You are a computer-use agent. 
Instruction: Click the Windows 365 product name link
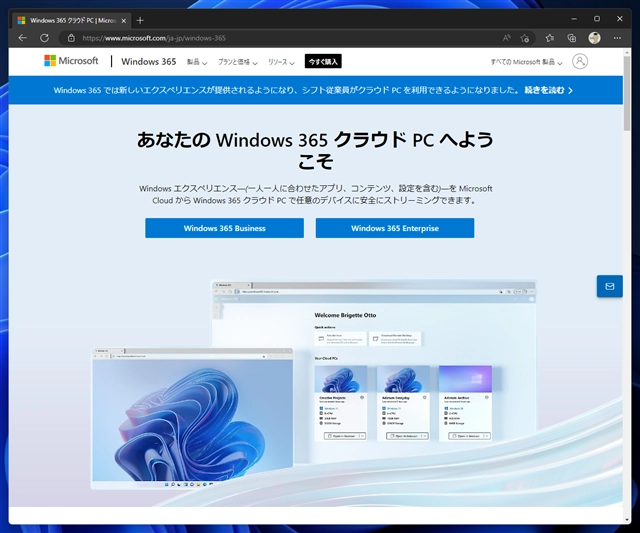149,62
